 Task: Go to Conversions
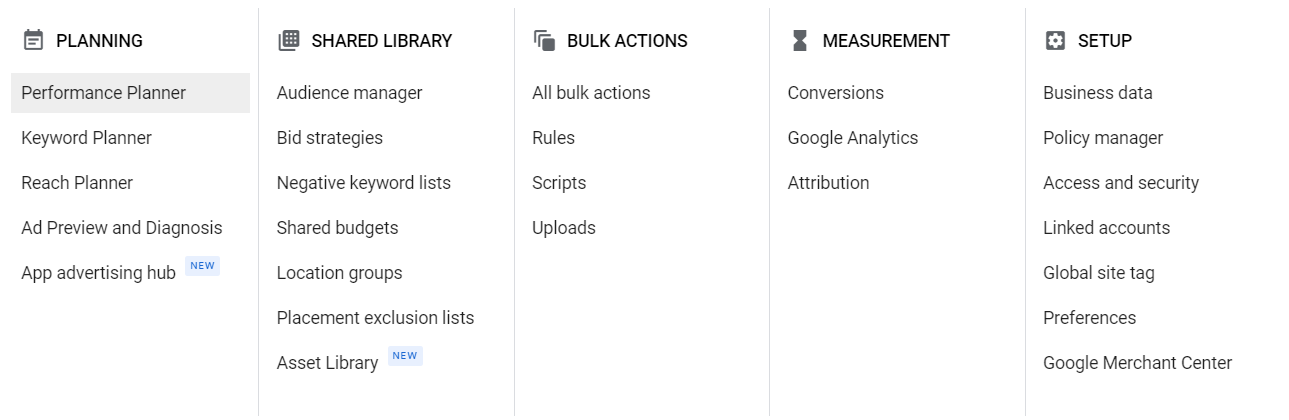click(836, 93)
